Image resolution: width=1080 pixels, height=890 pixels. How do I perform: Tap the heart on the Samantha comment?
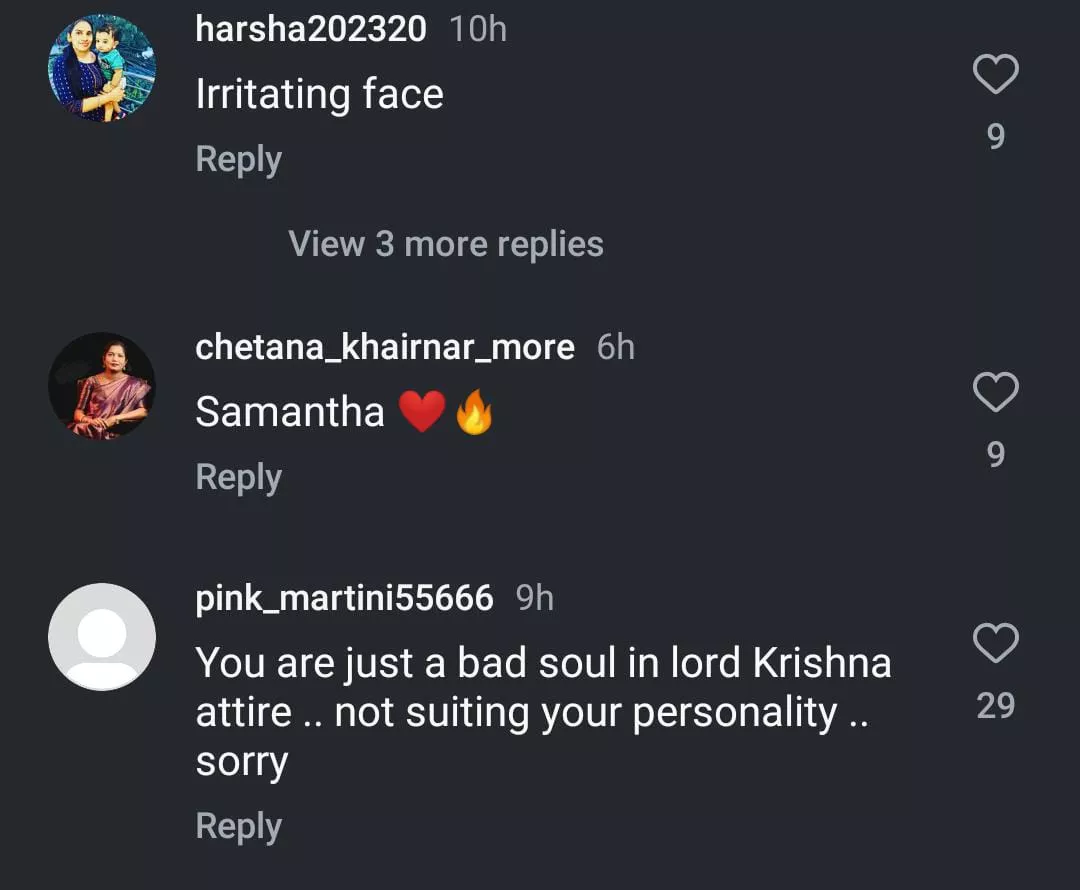[x=995, y=393]
